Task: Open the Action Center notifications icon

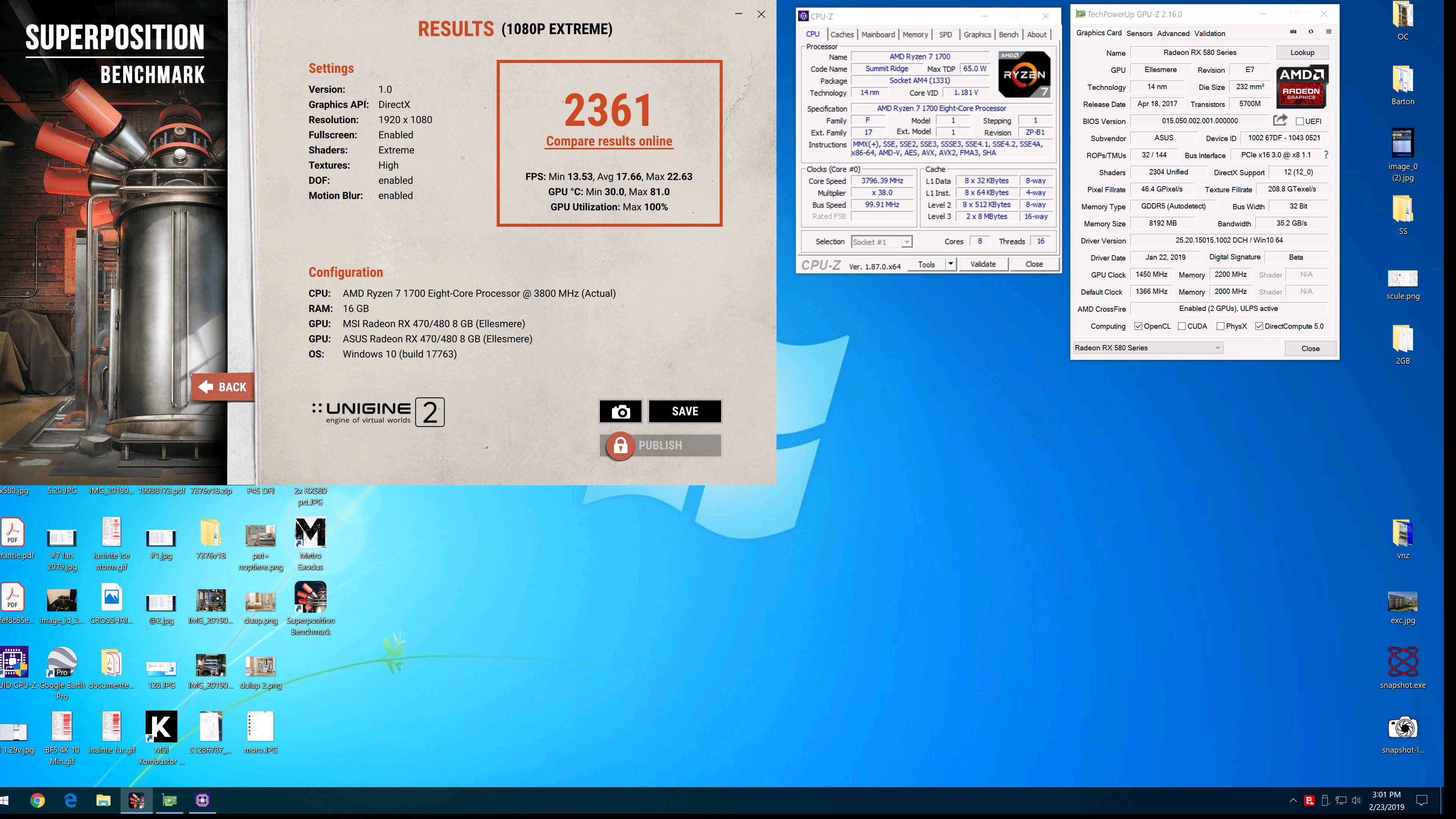Action: click(x=1422, y=800)
